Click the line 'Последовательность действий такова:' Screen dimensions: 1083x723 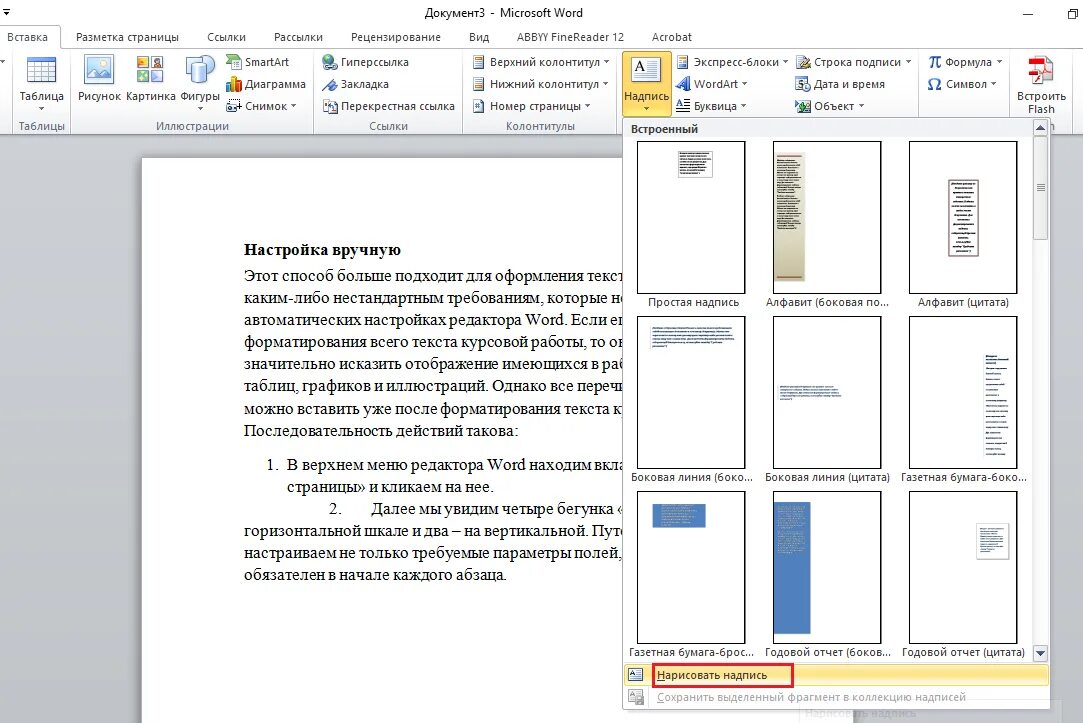pos(381,431)
